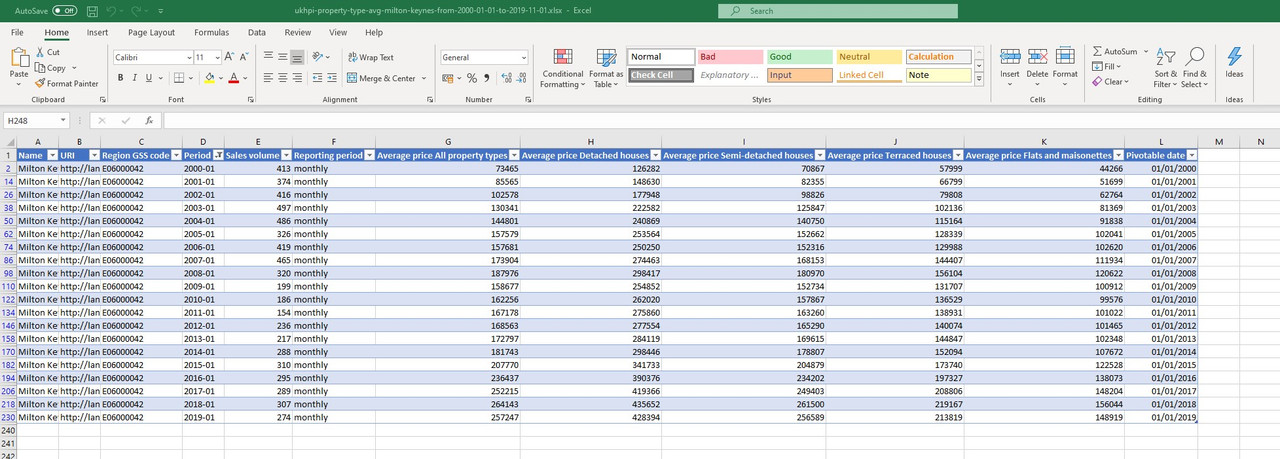Expand the Cell Styles gallery More arrow
The image size is (1280, 459).
(x=979, y=77)
